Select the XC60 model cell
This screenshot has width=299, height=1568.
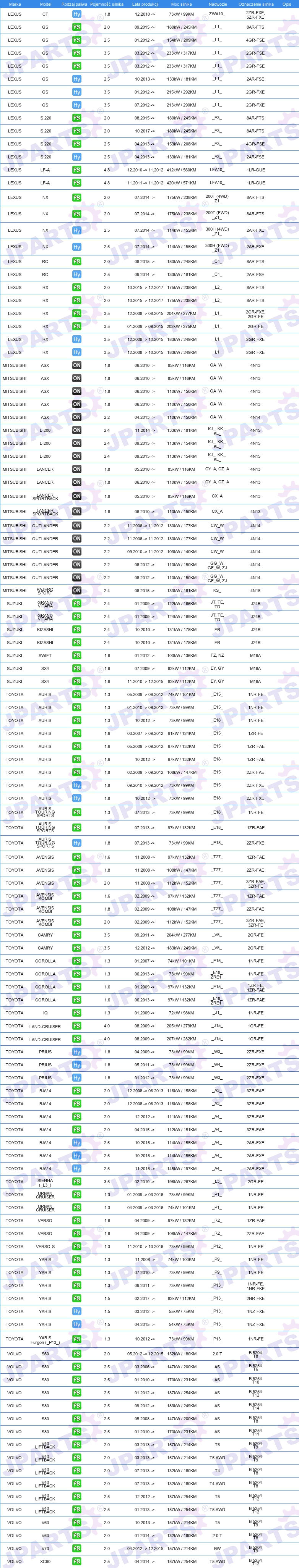click(x=45, y=1561)
